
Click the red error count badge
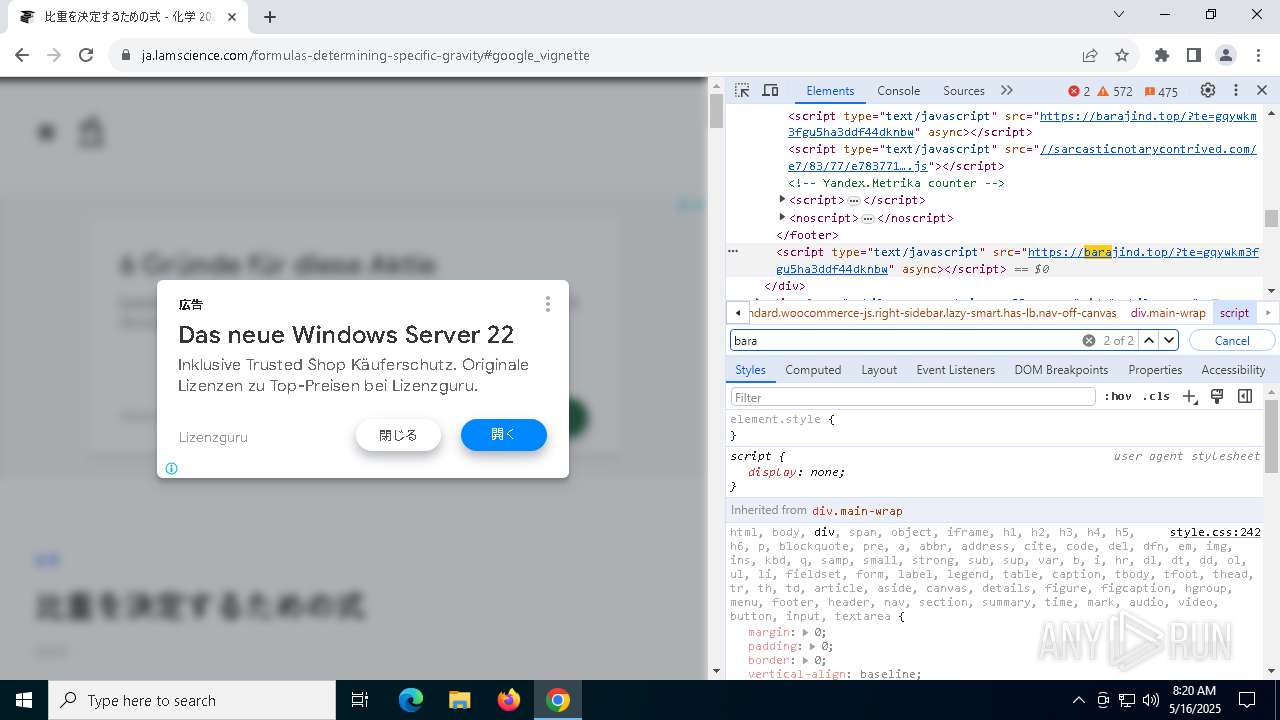coord(1079,91)
